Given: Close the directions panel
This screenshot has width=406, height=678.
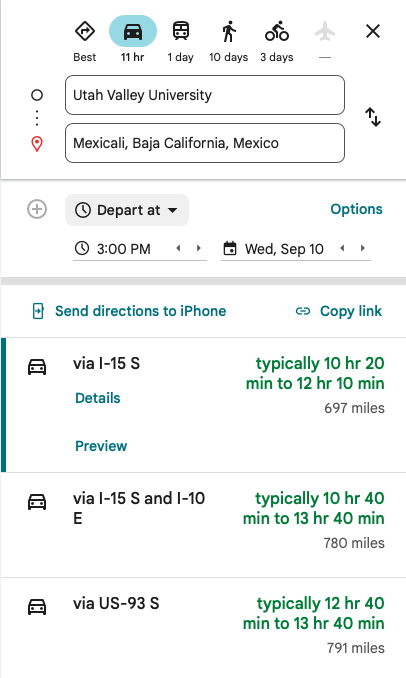Looking at the screenshot, I should (x=373, y=31).
